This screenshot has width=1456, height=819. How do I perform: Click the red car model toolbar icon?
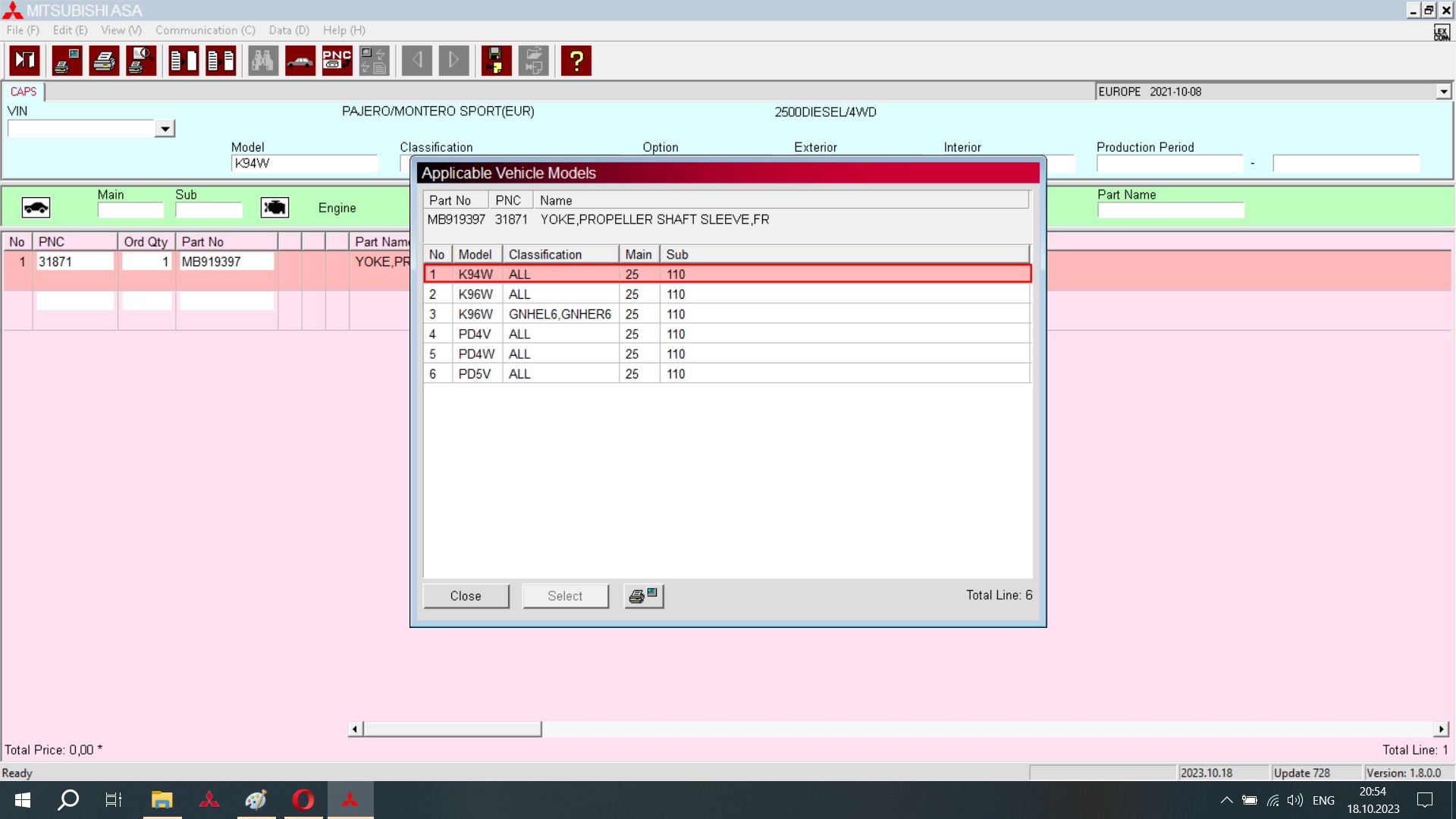tap(300, 61)
